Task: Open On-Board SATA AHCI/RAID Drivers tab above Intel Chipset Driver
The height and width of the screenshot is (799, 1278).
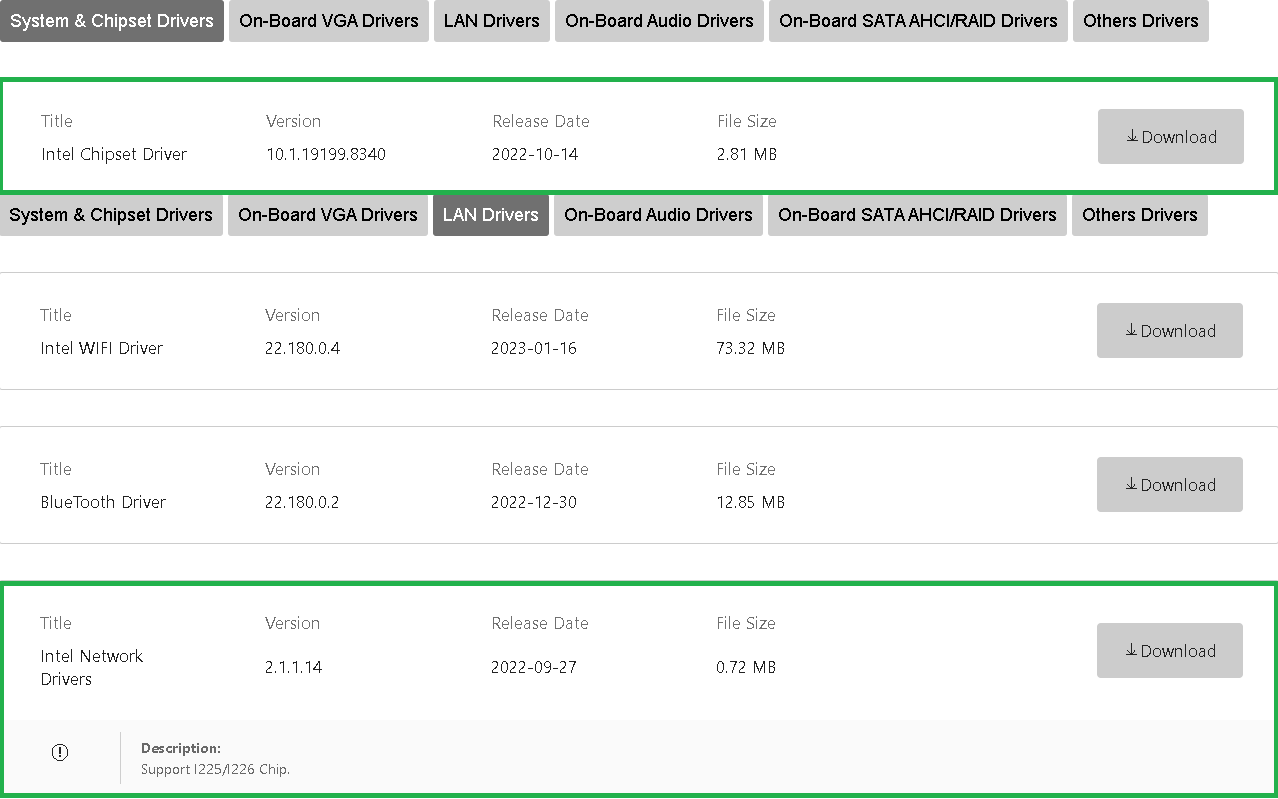Action: tap(918, 21)
